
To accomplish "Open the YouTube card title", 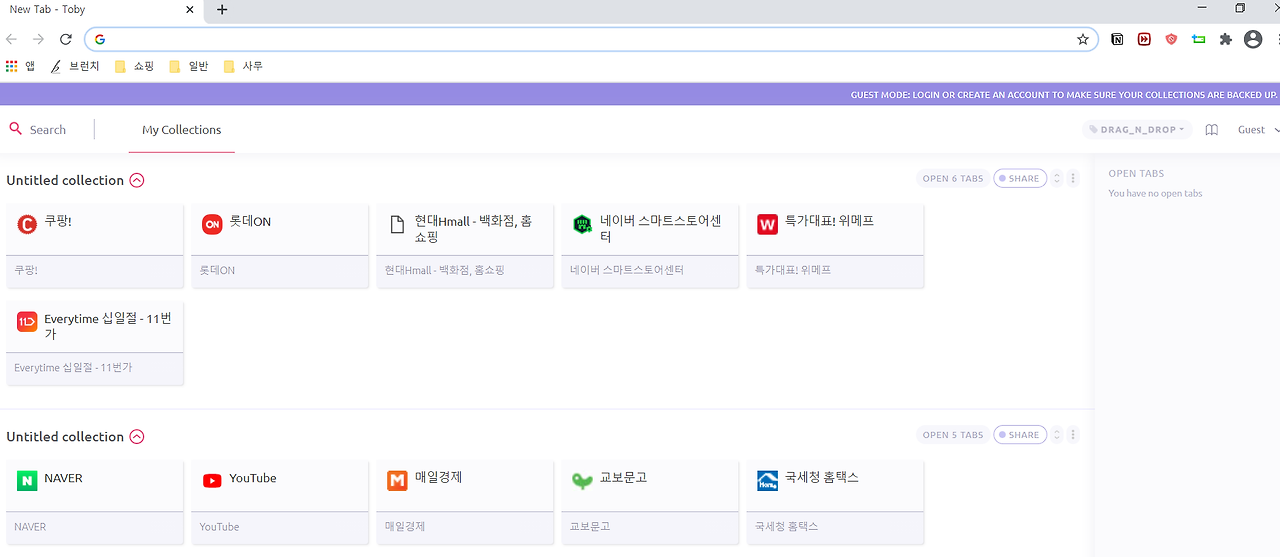I will point(253,478).
